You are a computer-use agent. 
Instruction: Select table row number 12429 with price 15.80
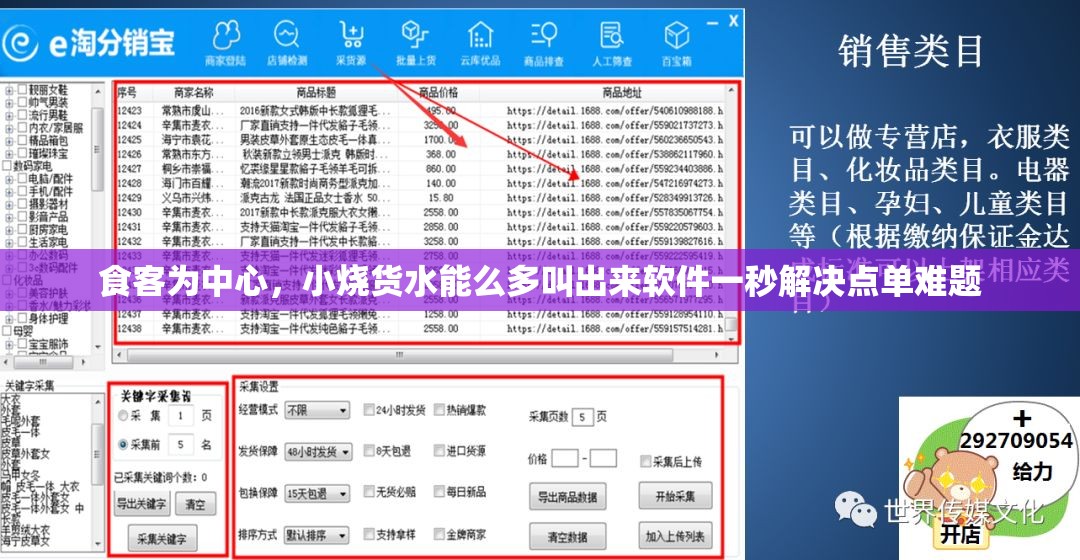pos(420,198)
